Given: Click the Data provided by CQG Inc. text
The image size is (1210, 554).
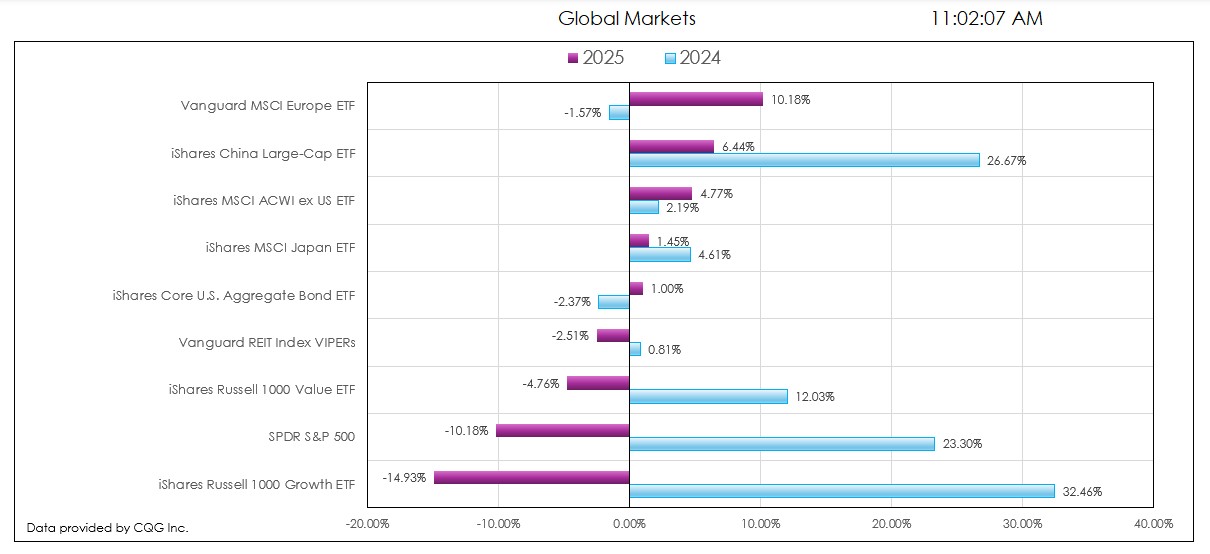Looking at the screenshot, I should (x=107, y=527).
